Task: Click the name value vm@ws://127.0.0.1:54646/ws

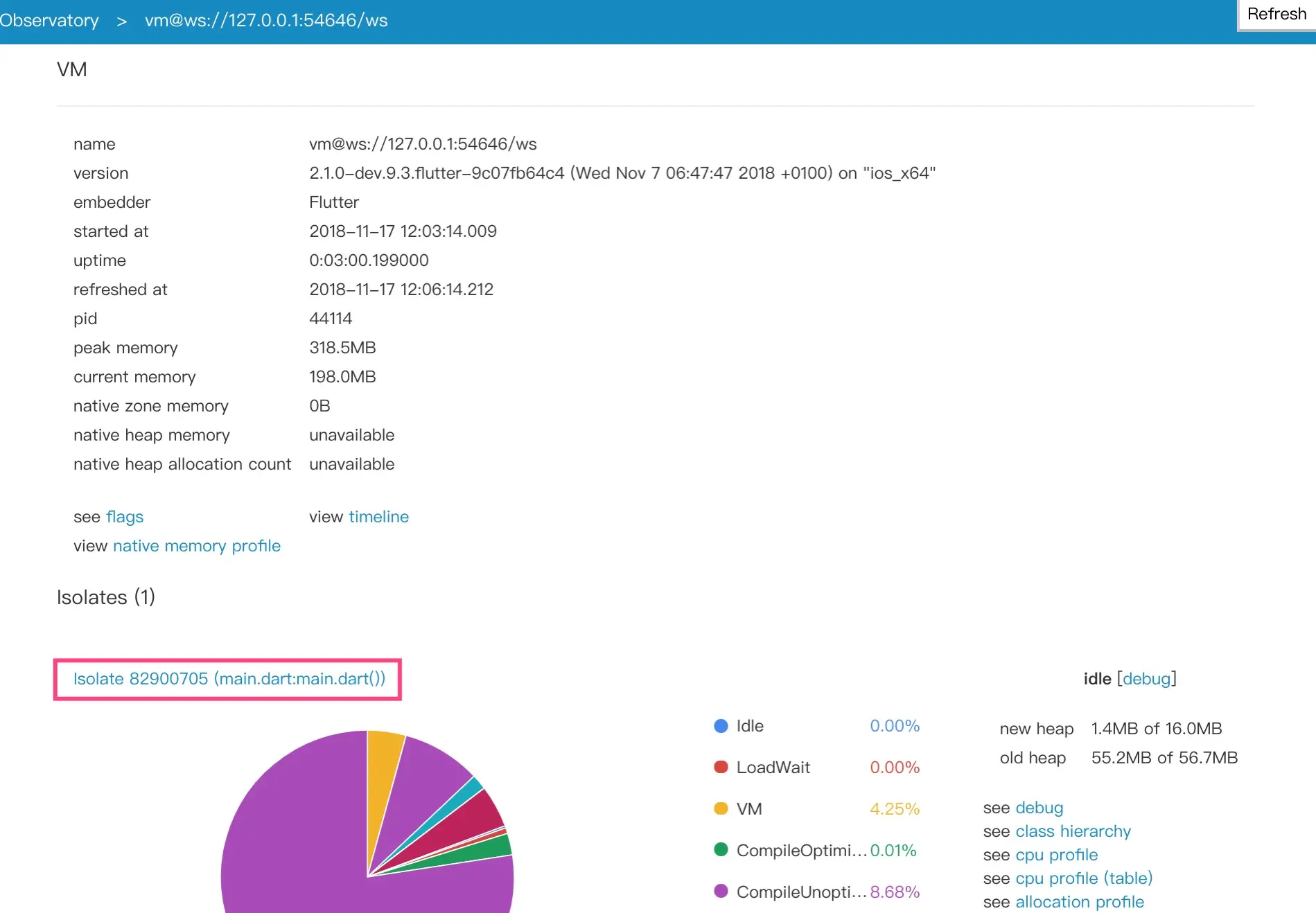Action: tap(423, 144)
